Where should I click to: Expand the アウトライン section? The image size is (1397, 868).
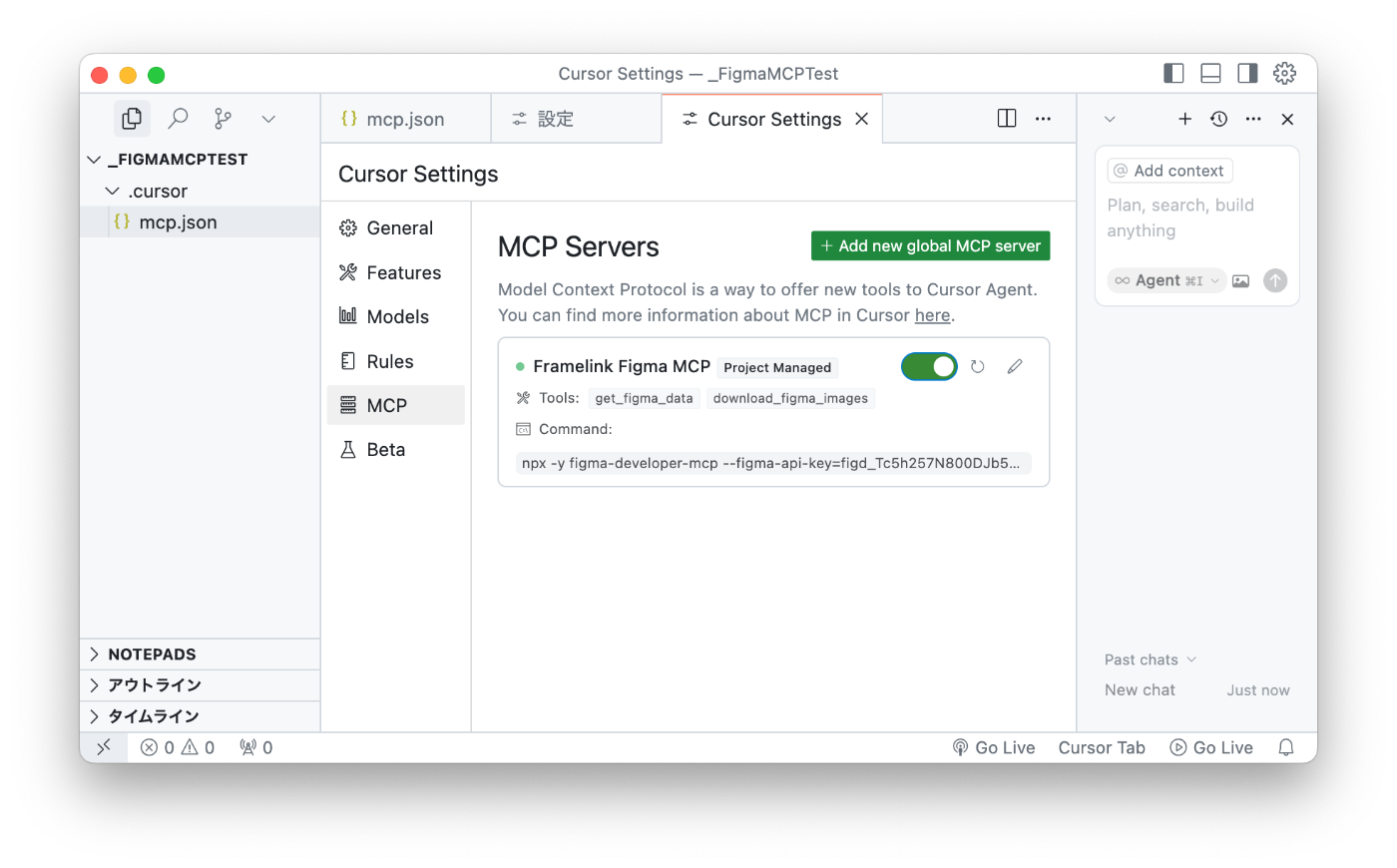click(x=200, y=685)
